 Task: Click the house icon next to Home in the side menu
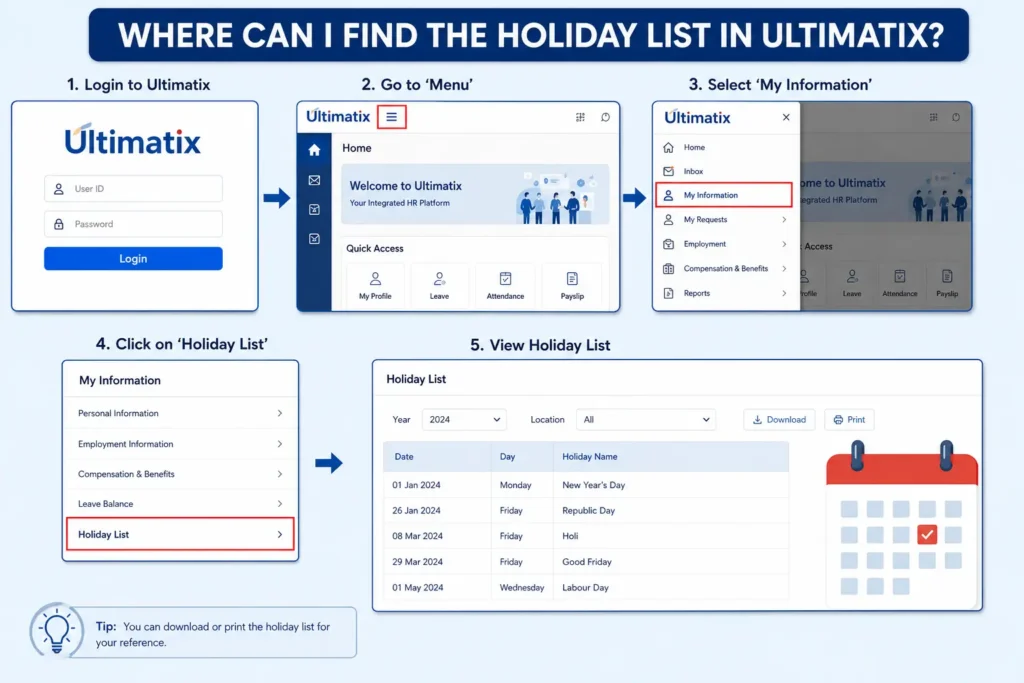(x=668, y=148)
